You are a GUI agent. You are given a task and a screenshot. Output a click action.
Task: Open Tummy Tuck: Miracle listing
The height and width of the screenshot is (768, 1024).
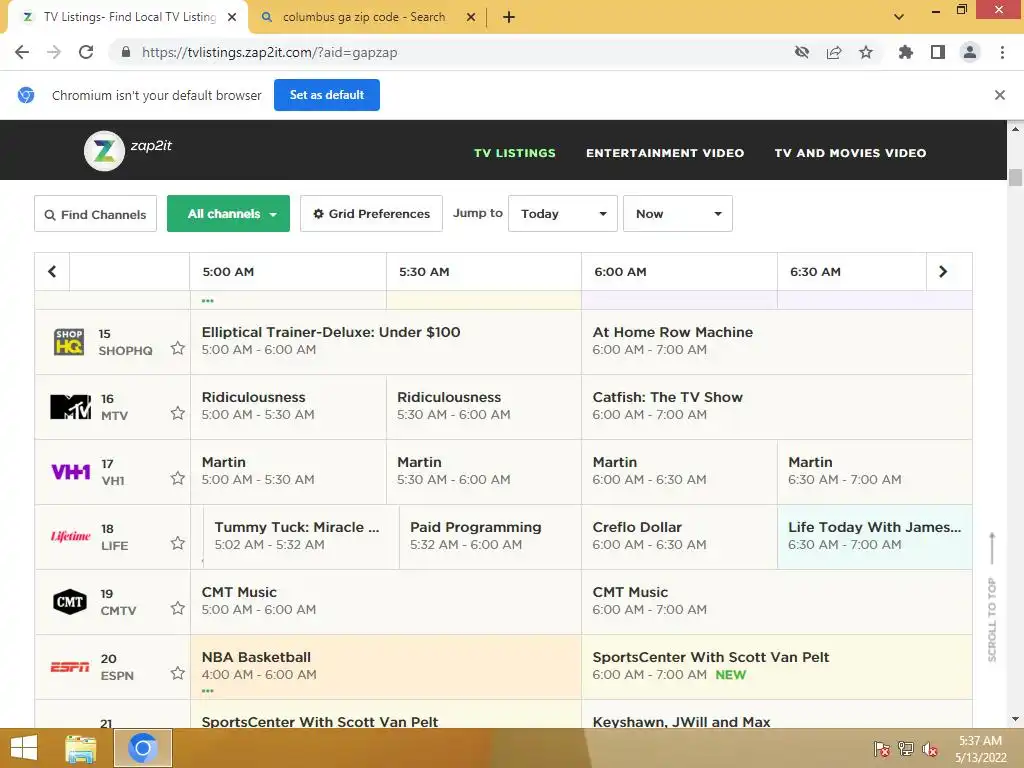[x=301, y=536]
